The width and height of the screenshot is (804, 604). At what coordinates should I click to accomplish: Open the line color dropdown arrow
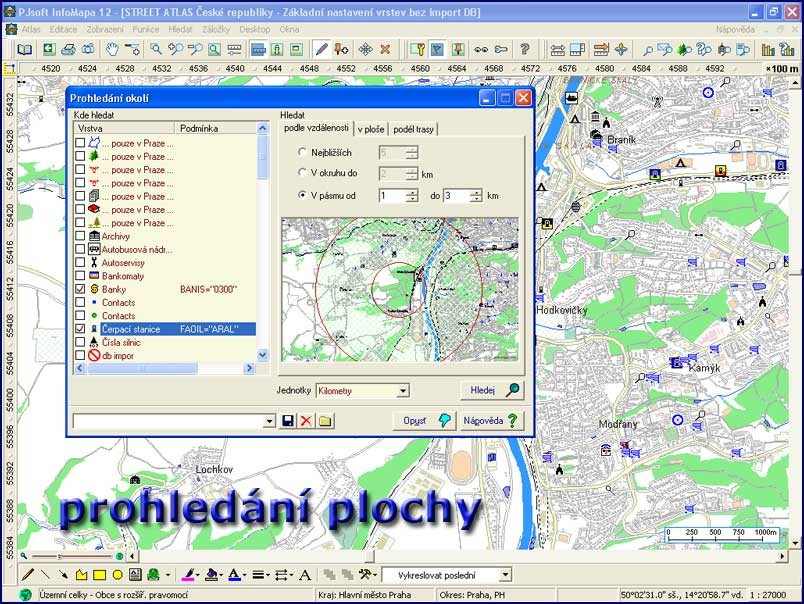pos(198,575)
